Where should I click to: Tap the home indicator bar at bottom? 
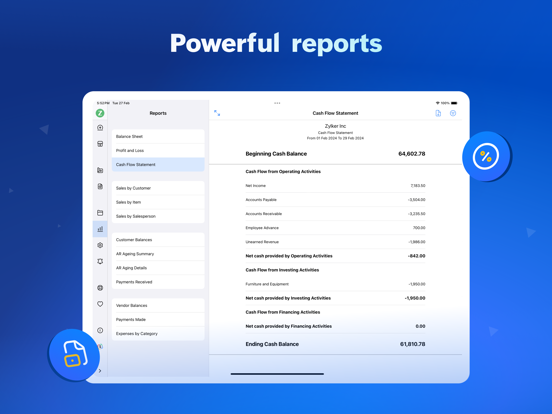[277, 374]
